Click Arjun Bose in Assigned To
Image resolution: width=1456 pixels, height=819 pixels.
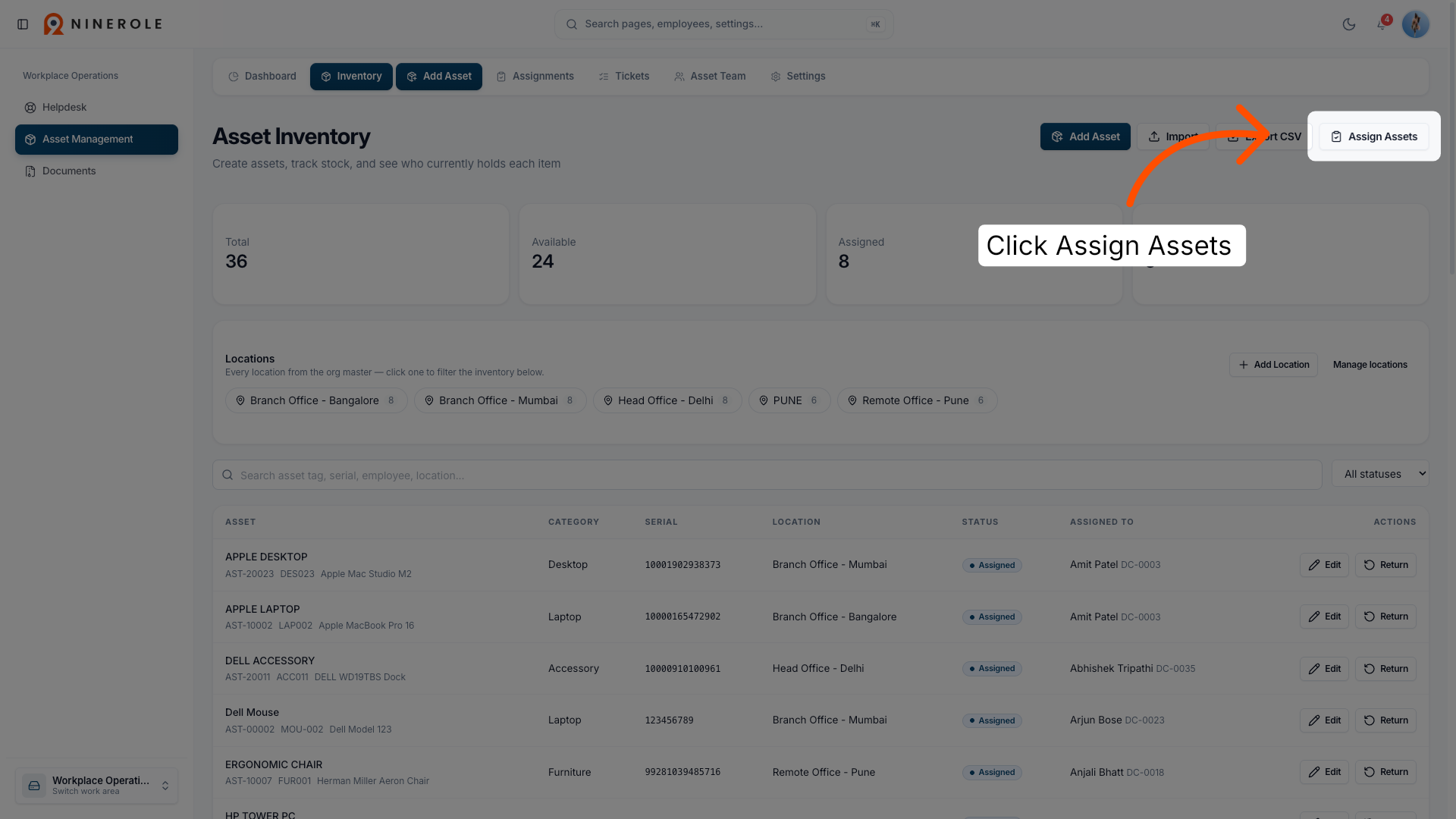click(1096, 720)
